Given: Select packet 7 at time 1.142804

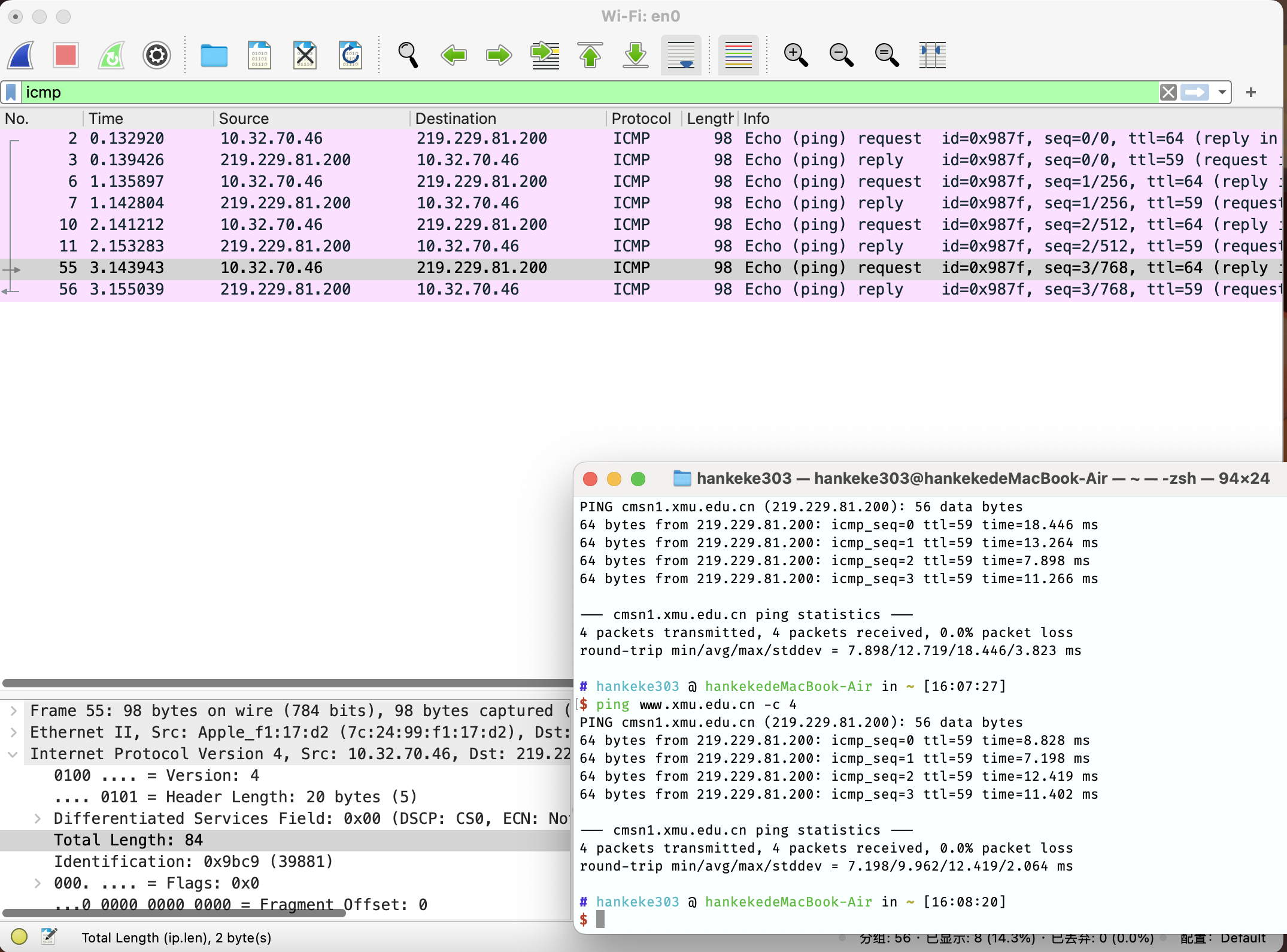Looking at the screenshot, I should (641, 203).
